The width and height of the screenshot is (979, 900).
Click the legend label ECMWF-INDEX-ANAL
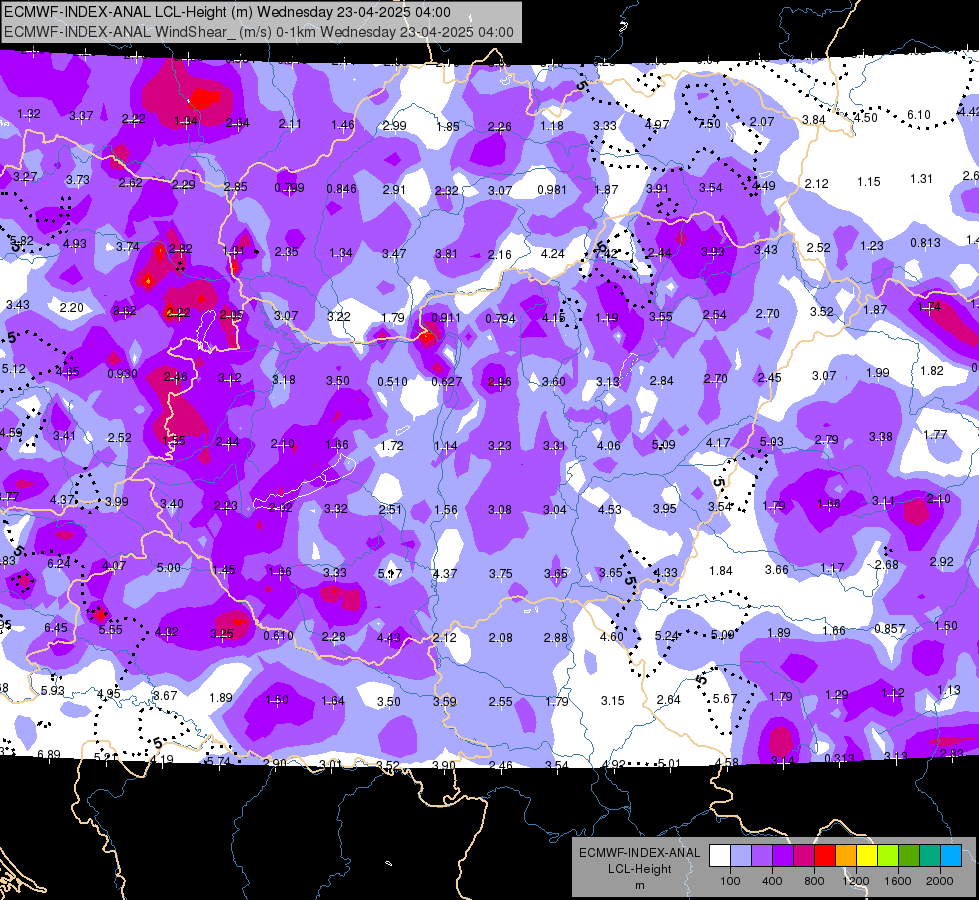639,853
